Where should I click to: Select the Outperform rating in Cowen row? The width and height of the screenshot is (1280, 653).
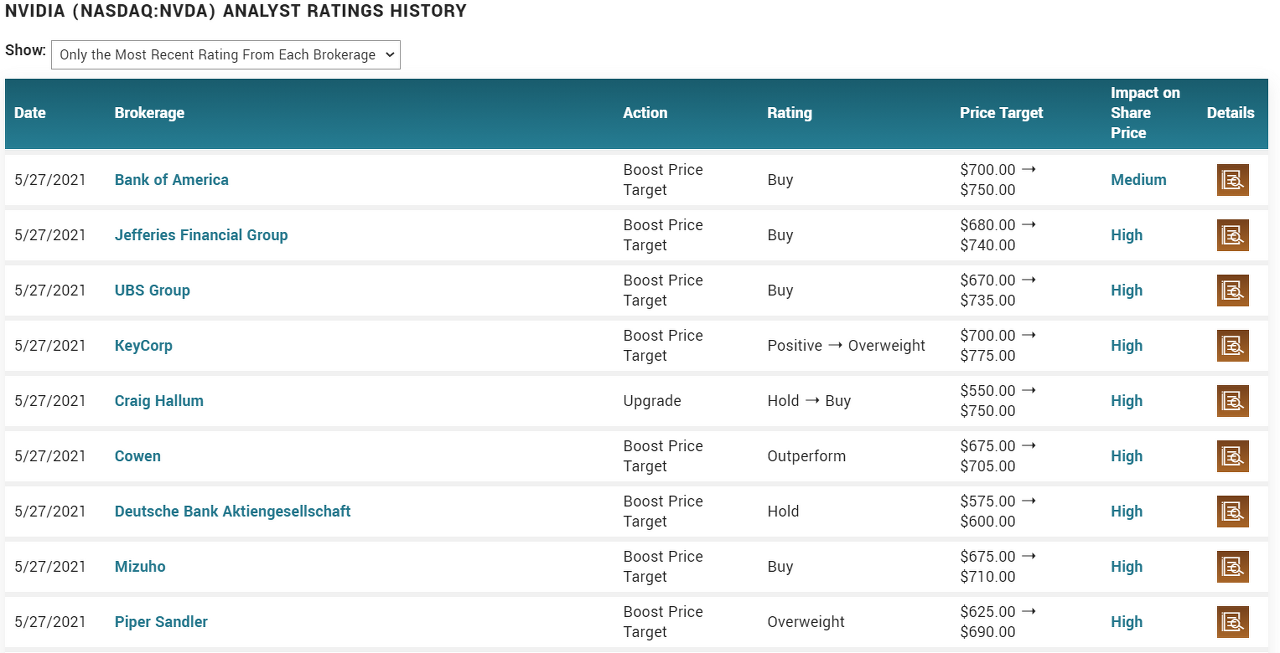pos(807,456)
